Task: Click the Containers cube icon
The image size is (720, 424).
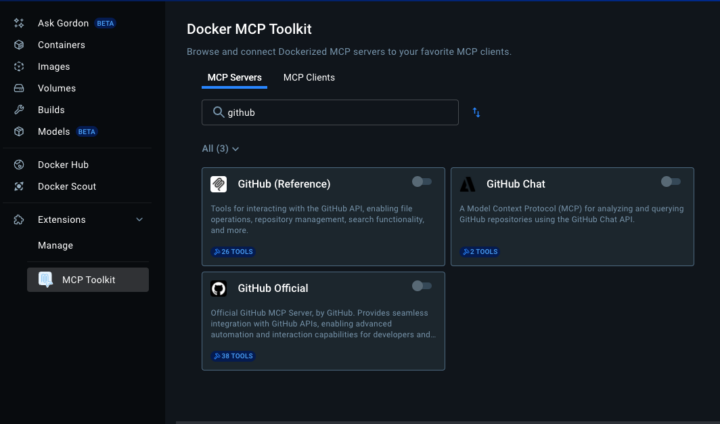Action: (19, 45)
